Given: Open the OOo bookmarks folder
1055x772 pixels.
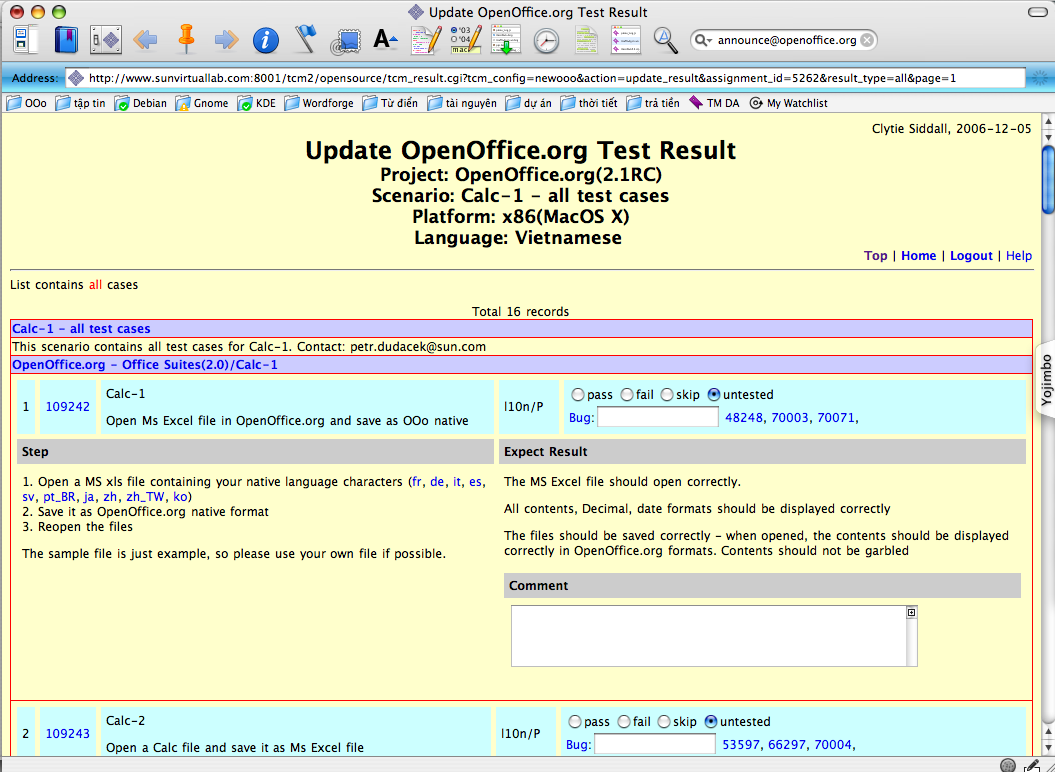Looking at the screenshot, I should point(27,103).
